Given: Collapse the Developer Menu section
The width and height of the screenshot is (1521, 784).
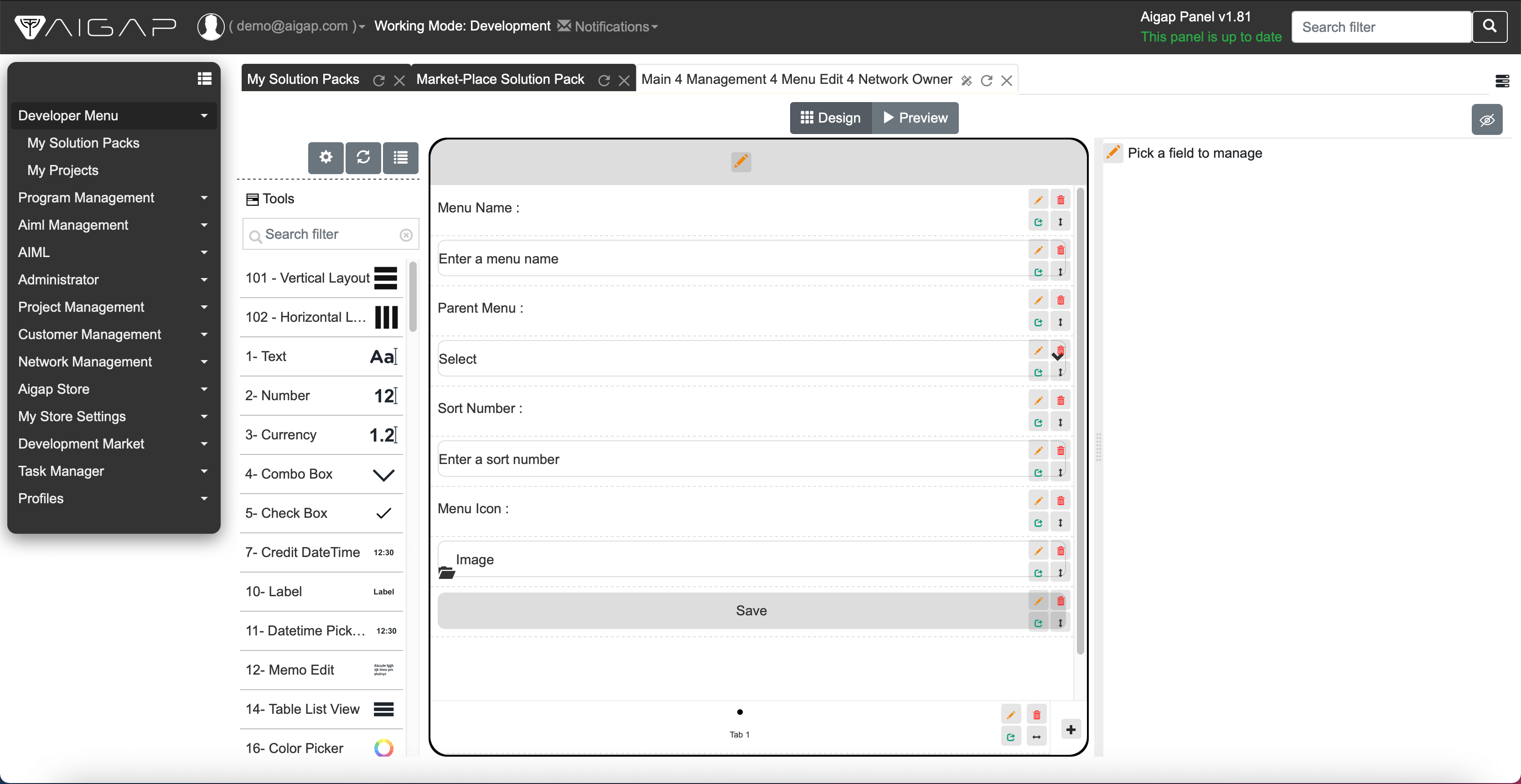Looking at the screenshot, I should coord(114,116).
